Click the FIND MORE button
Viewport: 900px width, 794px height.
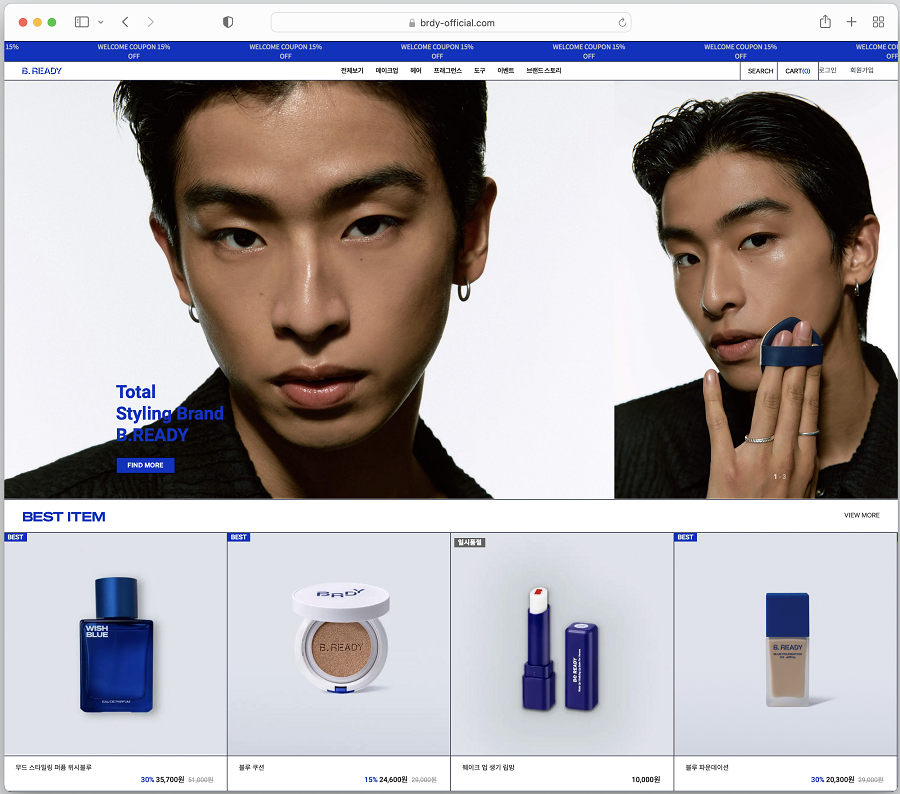(x=145, y=465)
